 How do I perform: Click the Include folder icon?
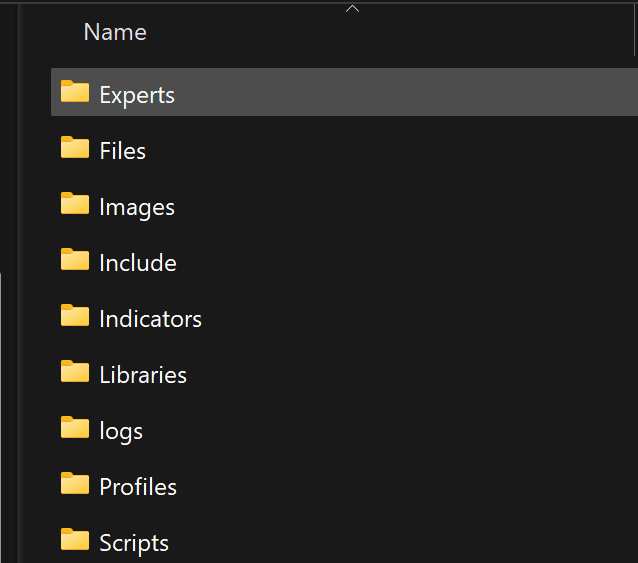pos(75,259)
